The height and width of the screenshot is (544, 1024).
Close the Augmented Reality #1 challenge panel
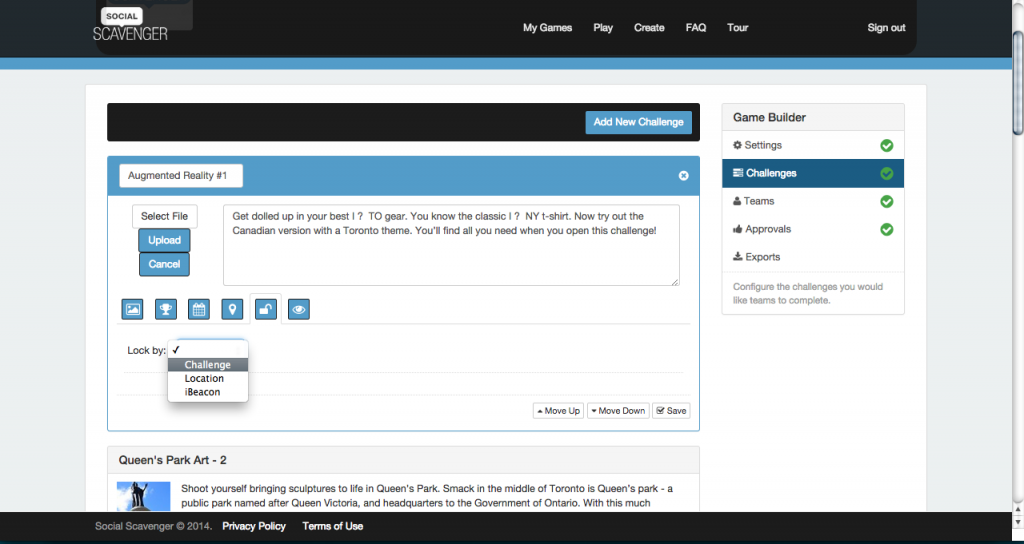[x=683, y=176]
